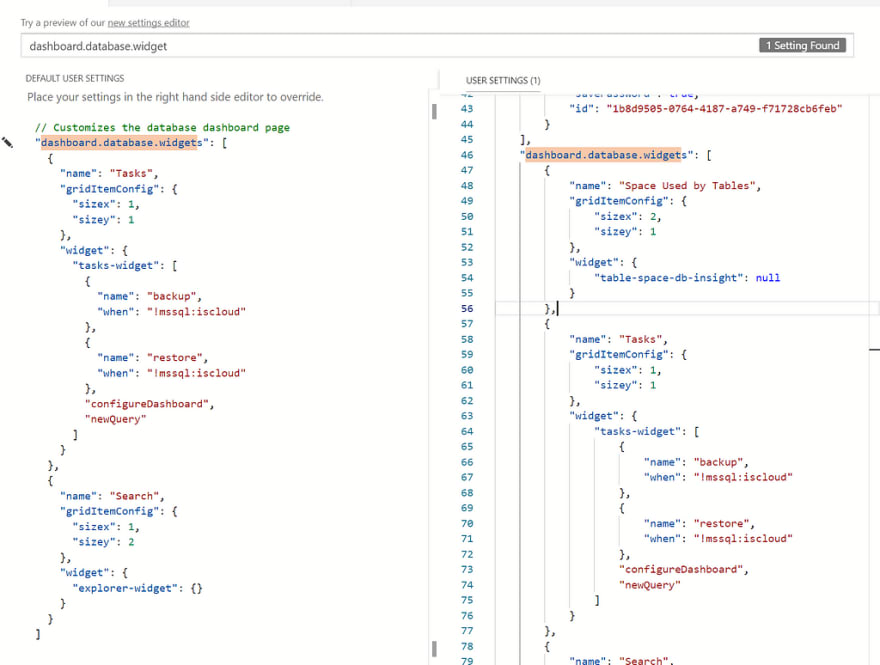Click 'tasks-widget' key in default settings
Image resolution: width=880 pixels, height=665 pixels.
coord(118,265)
